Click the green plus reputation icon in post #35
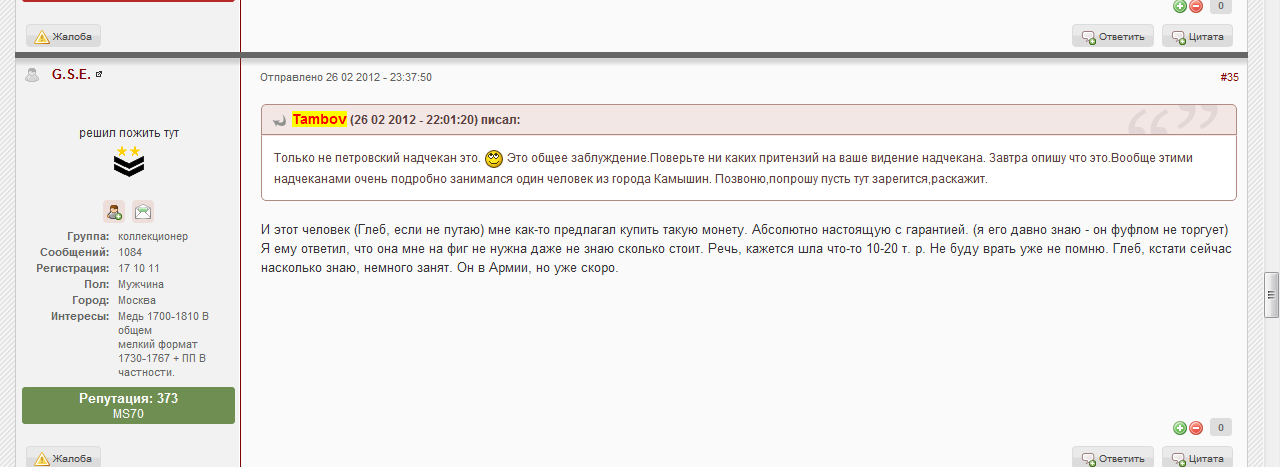 tap(1180, 428)
